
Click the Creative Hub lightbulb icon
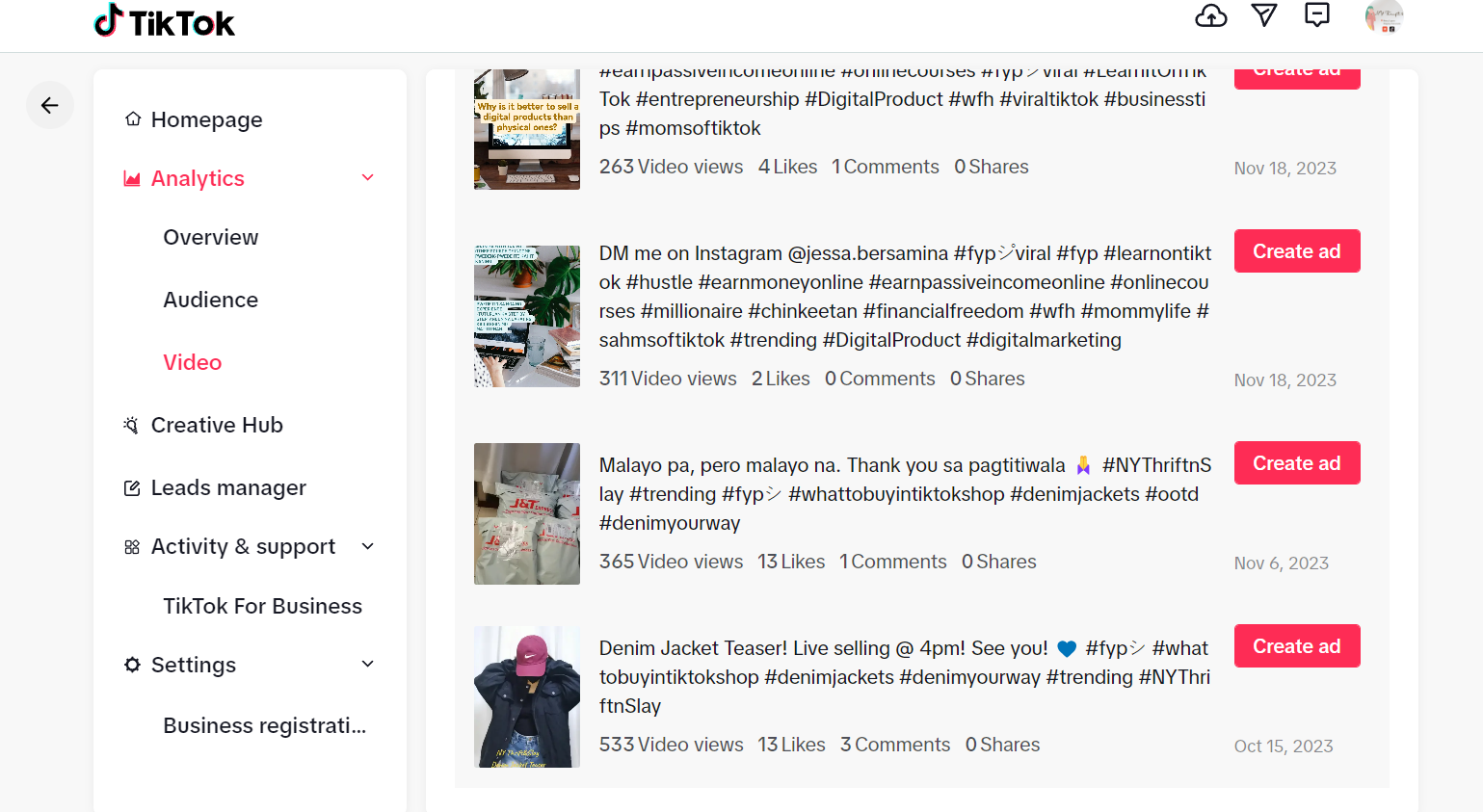tap(132, 425)
